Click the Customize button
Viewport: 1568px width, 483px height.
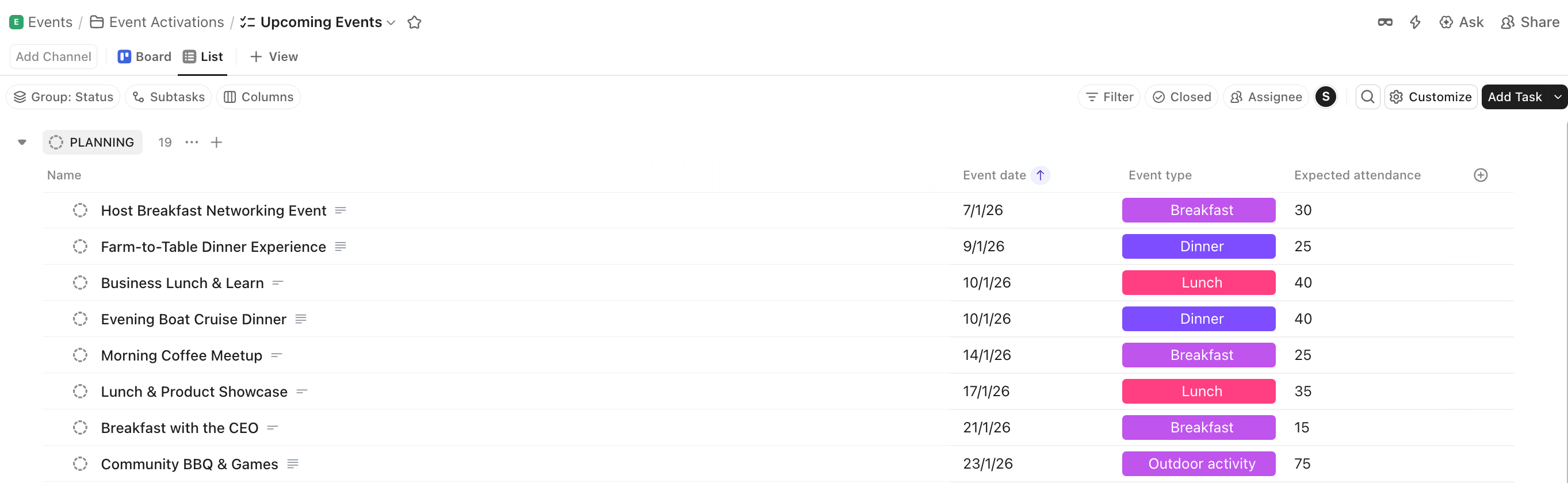pos(1431,97)
